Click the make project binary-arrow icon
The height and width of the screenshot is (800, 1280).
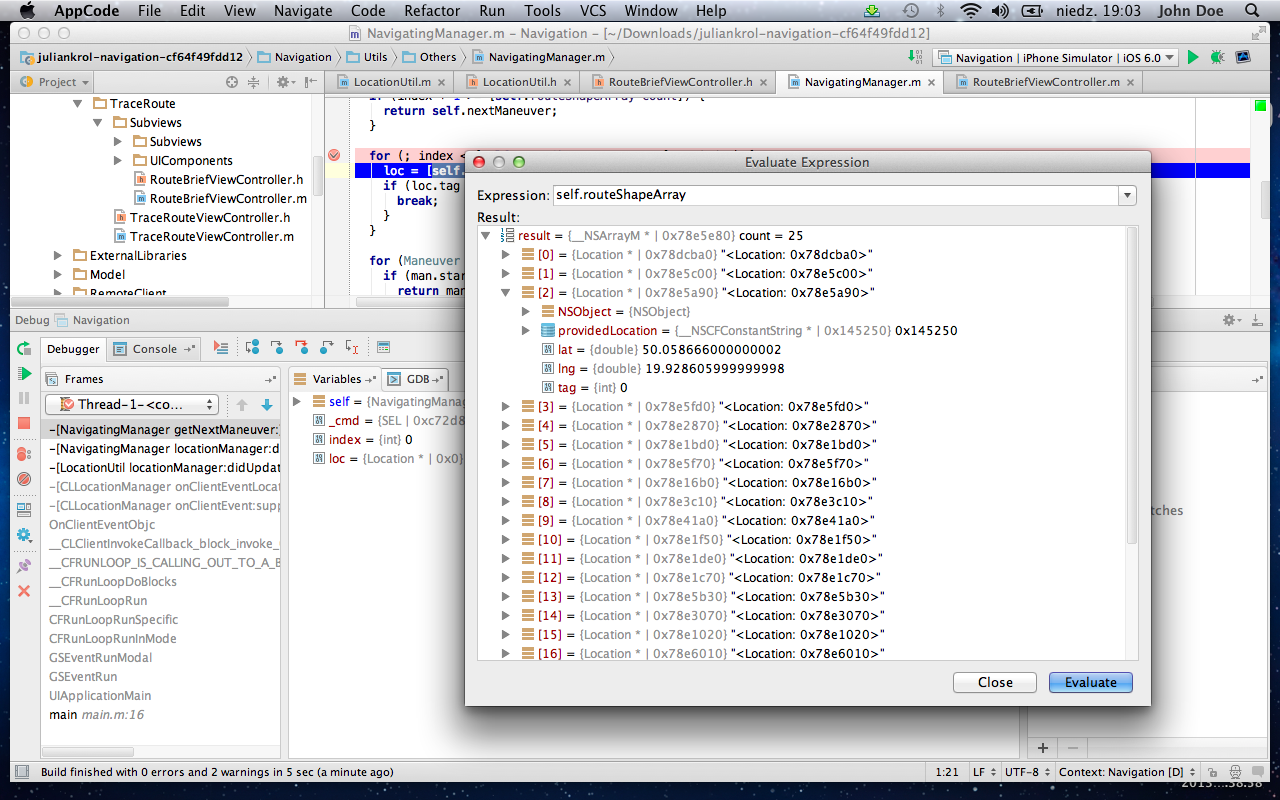(x=916, y=57)
